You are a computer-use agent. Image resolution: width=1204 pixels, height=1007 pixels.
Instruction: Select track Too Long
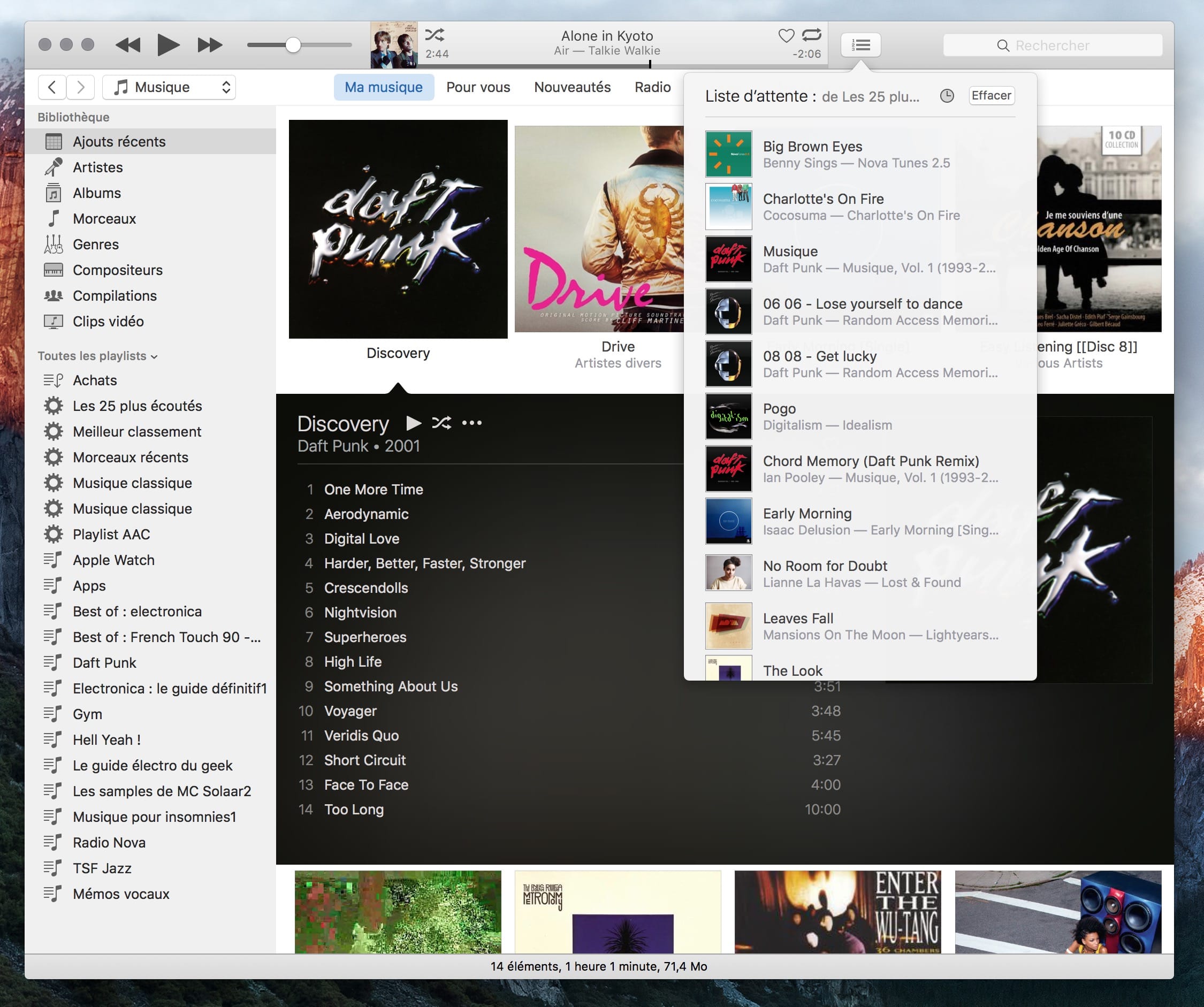click(x=354, y=809)
